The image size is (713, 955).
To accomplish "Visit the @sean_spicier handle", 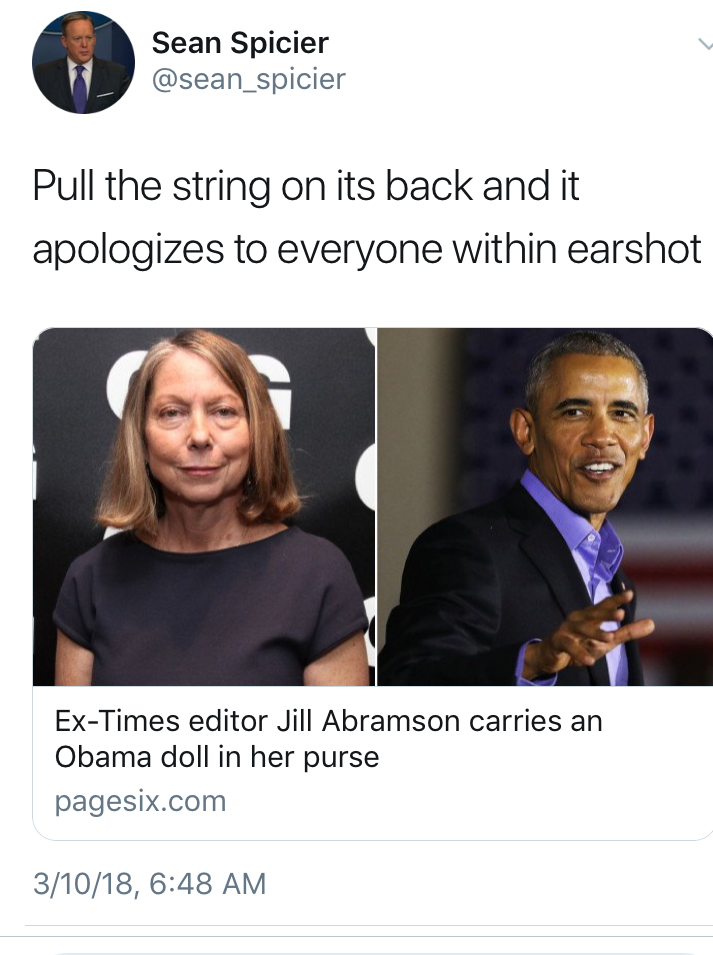I will click(248, 79).
